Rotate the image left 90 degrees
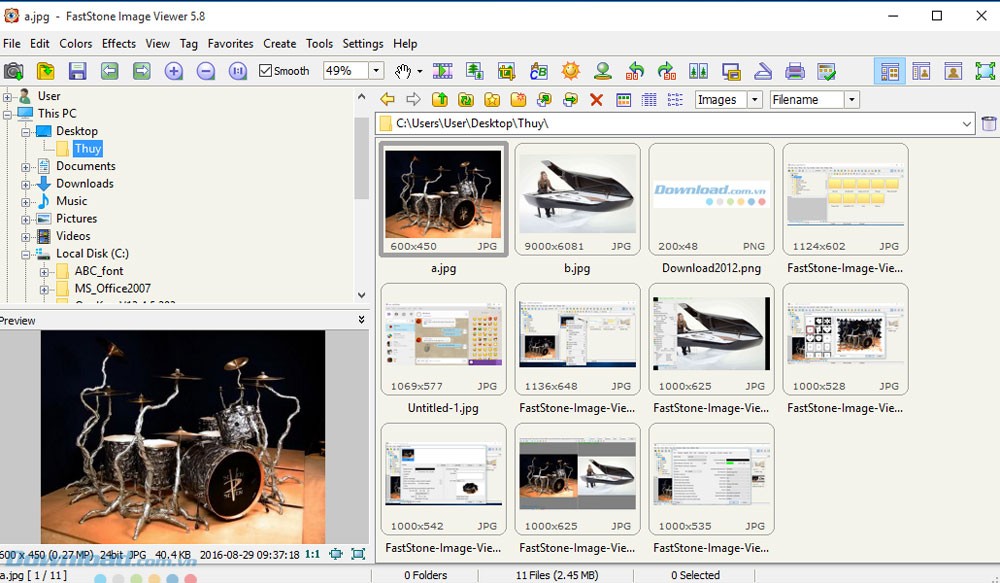The height and width of the screenshot is (583, 1000). (x=636, y=70)
